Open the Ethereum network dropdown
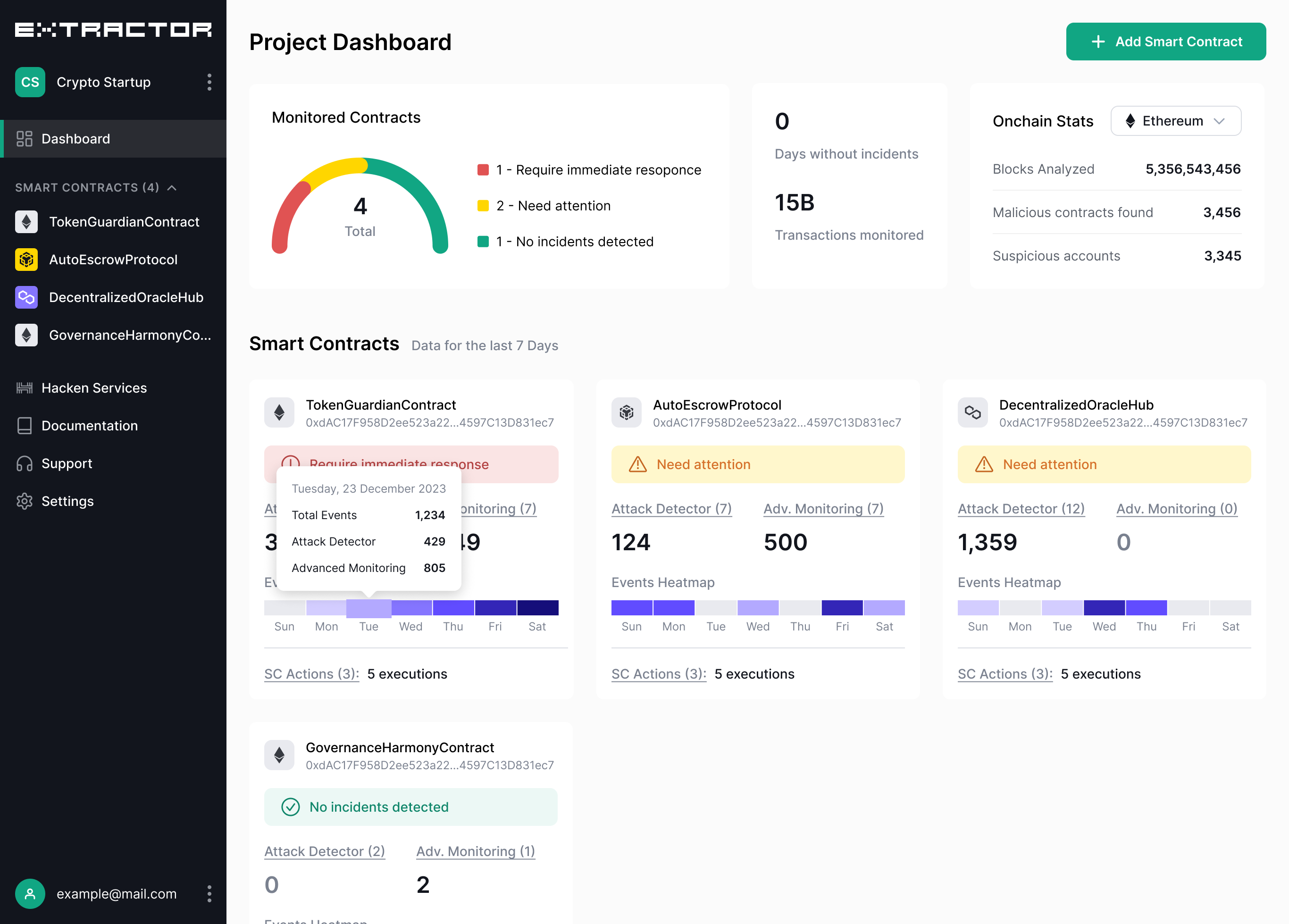 click(1175, 121)
